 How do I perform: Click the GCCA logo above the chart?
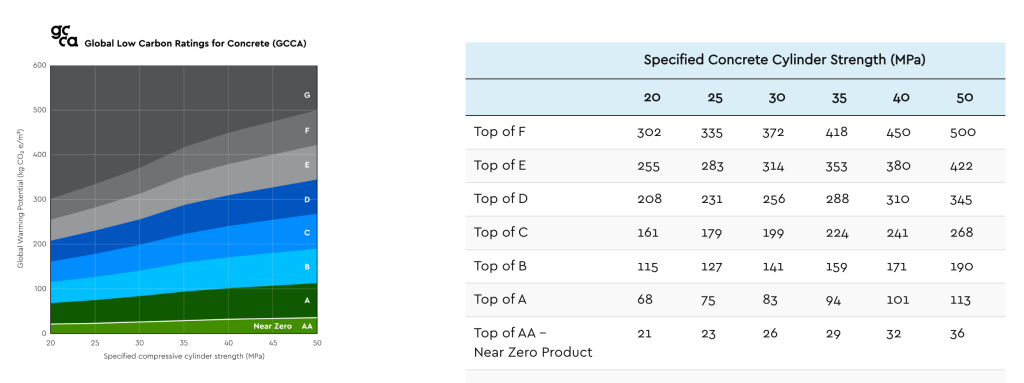pyautogui.click(x=64, y=37)
